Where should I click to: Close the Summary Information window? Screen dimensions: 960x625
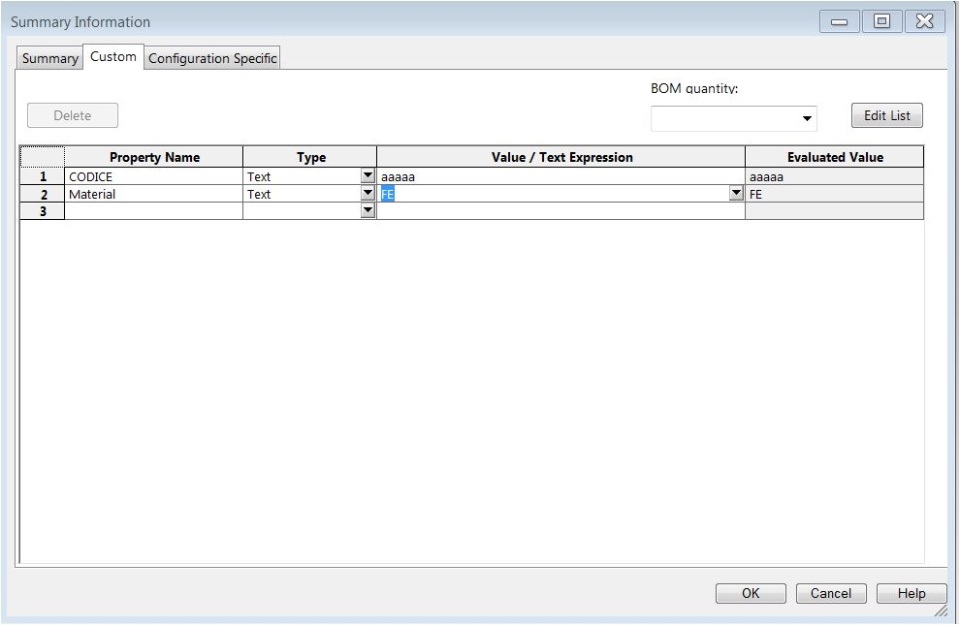click(x=924, y=21)
